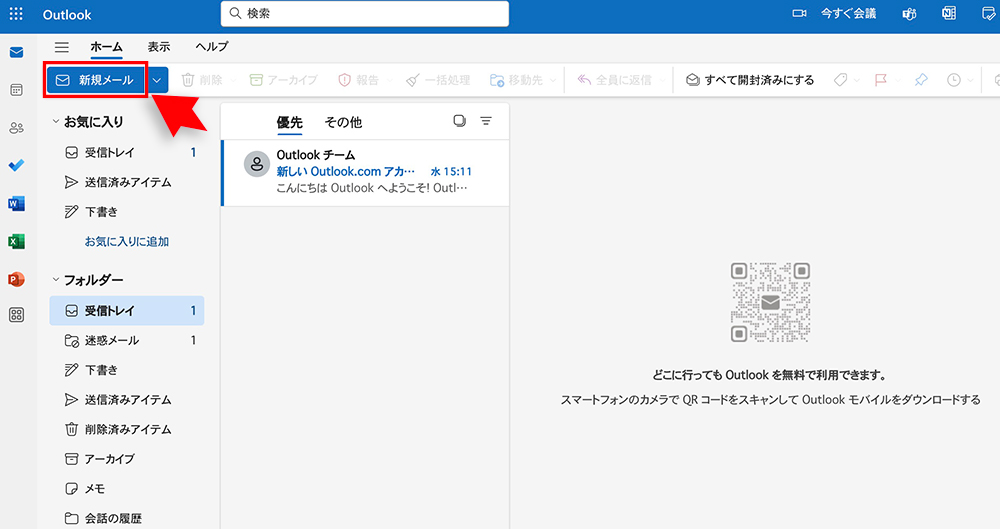Click the Outlook チーム sender avatar
This screenshot has width=1000, height=529.
[x=257, y=165]
